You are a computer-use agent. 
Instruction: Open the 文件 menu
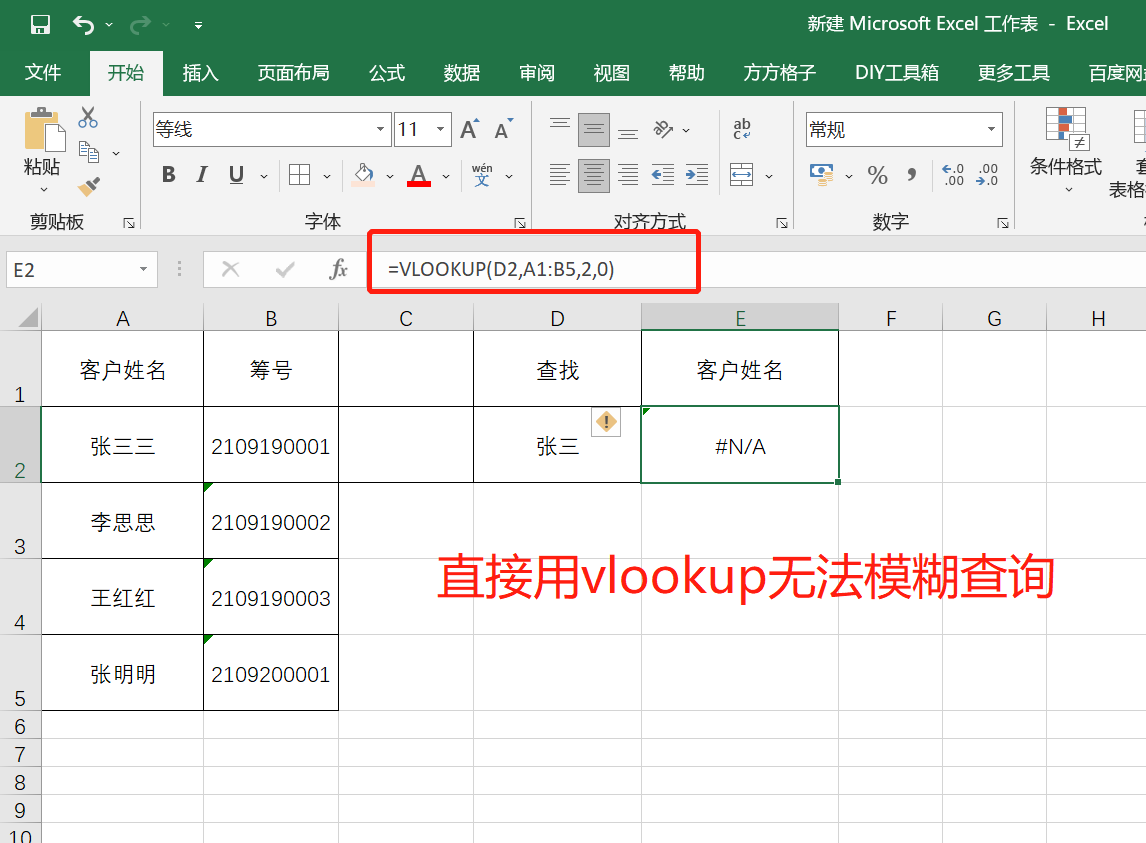coord(43,73)
